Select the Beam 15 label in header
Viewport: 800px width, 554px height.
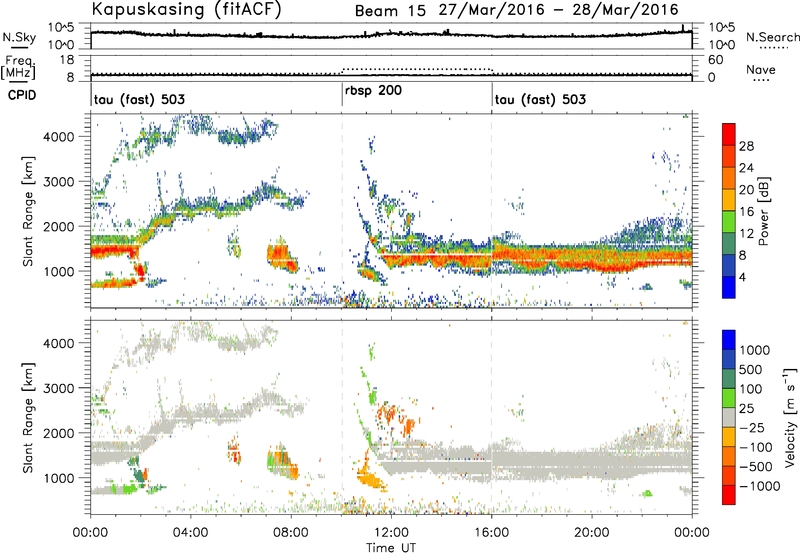pyautogui.click(x=390, y=11)
